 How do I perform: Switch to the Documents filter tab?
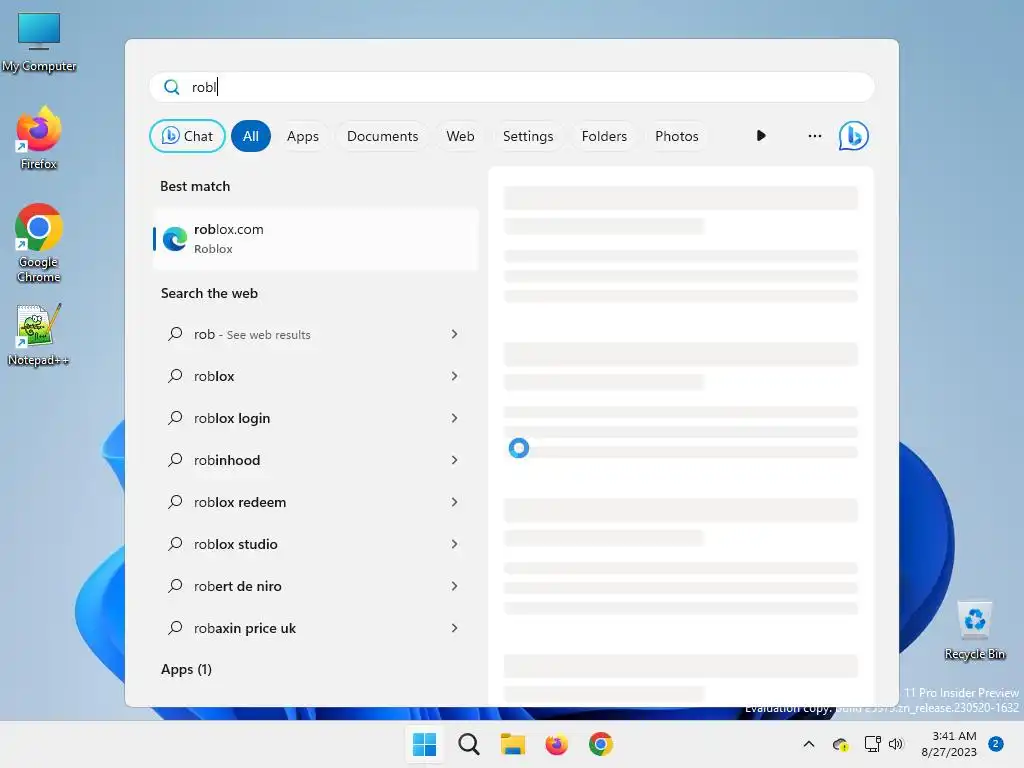pyautogui.click(x=382, y=136)
